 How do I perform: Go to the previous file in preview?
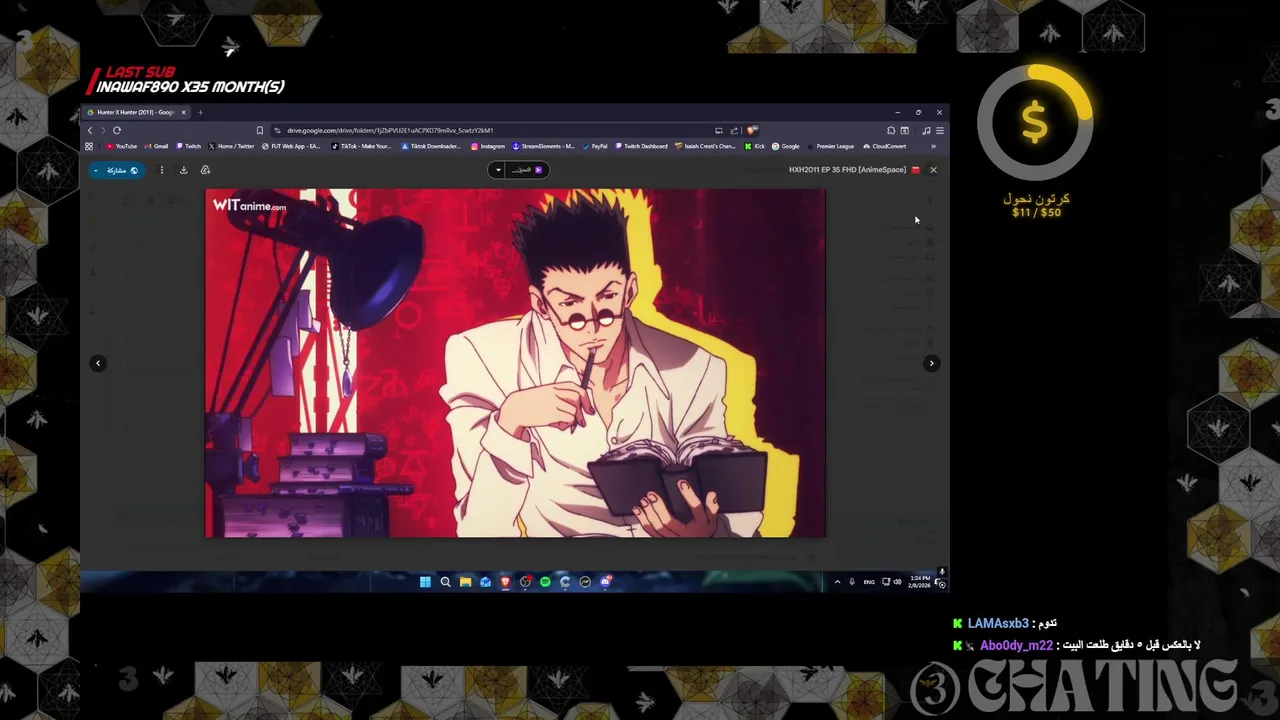point(98,363)
